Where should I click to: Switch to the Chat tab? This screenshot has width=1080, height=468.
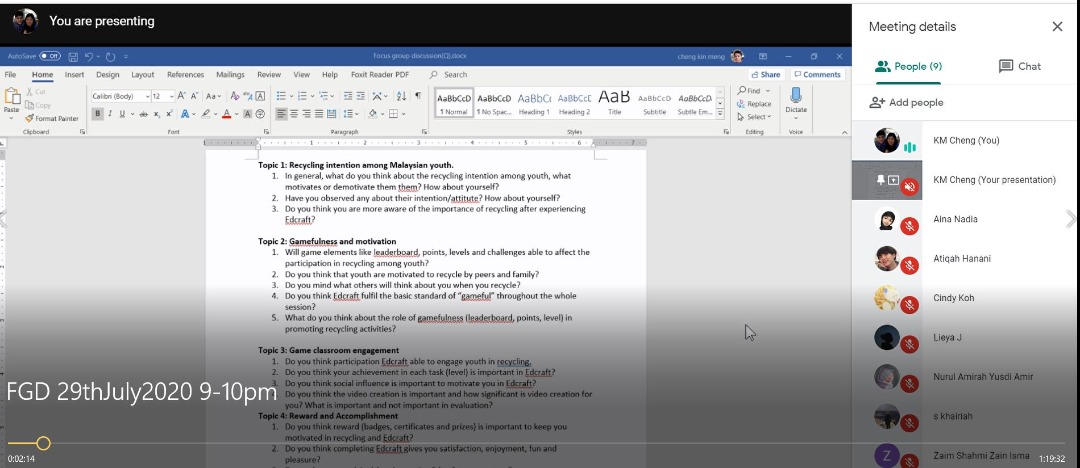pos(1019,66)
